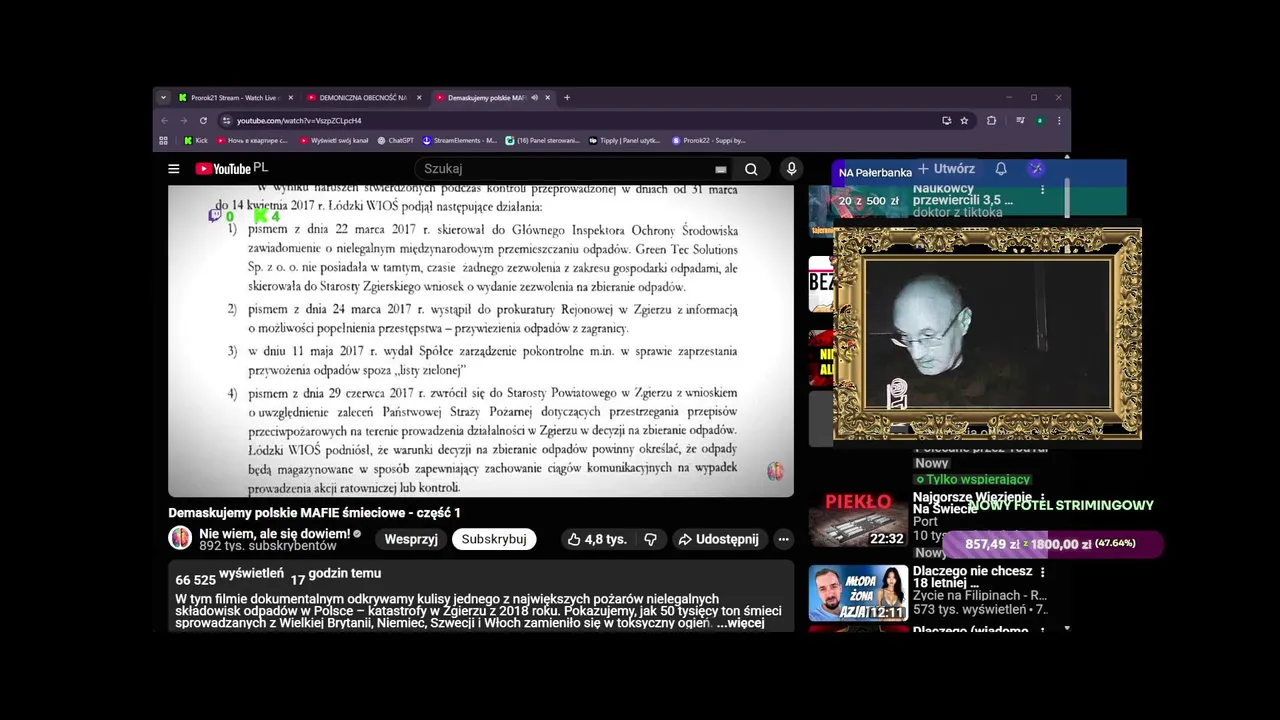Open Wyświetl swój kanał bookmark
1280x720 pixels.
335,141
